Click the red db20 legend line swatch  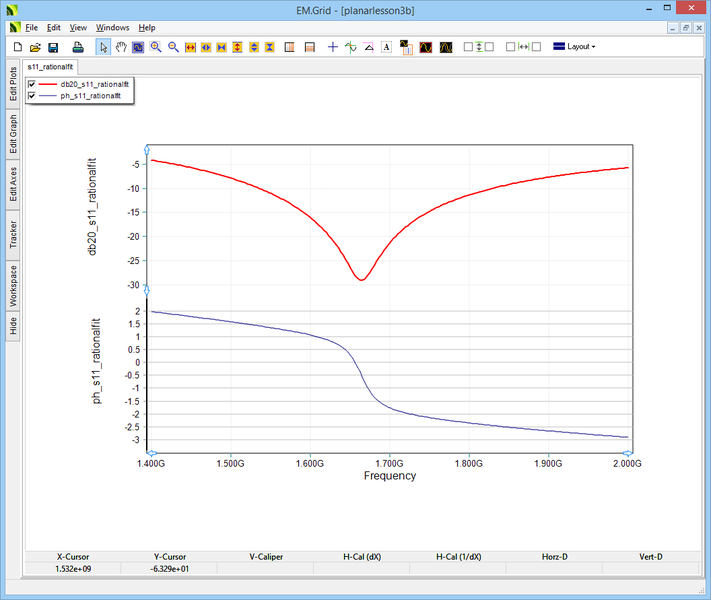click(x=48, y=84)
